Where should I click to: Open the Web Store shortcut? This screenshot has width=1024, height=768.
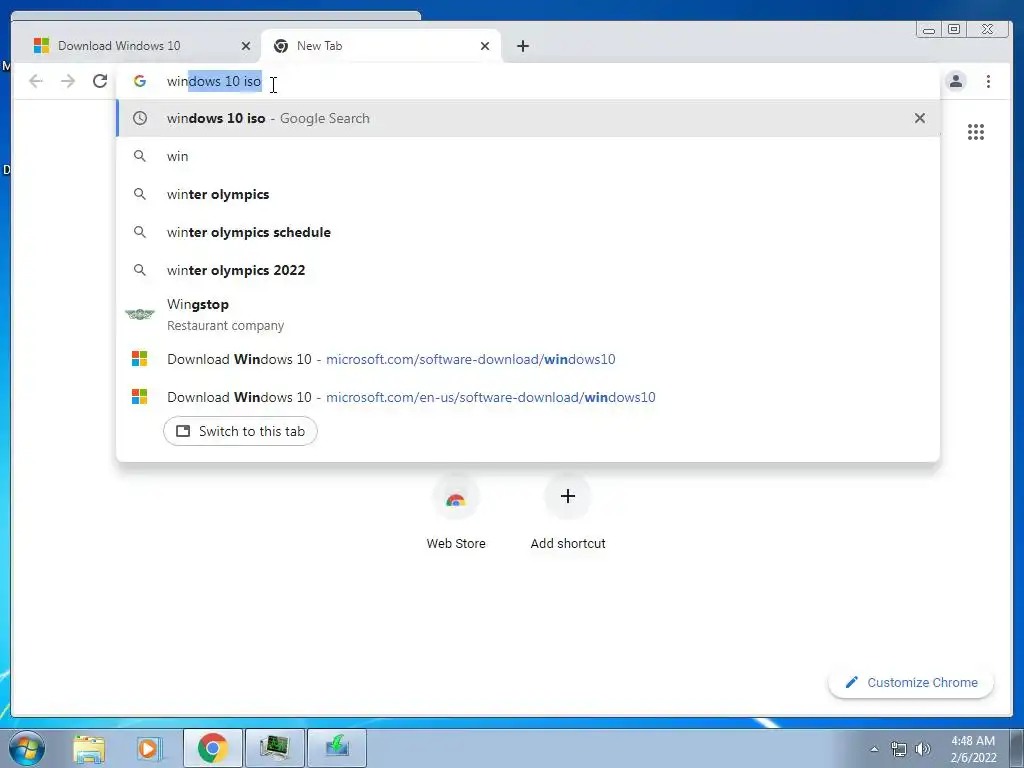[456, 514]
